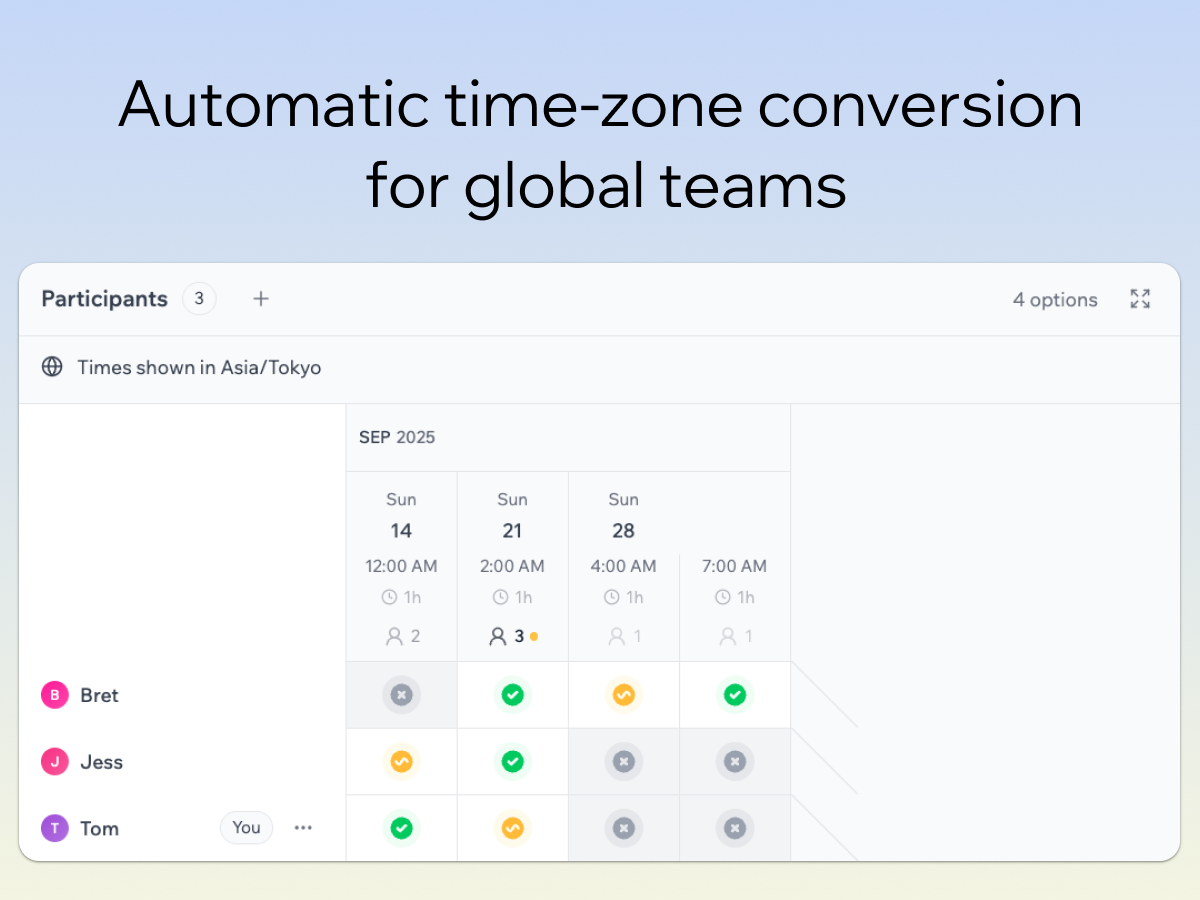Click the clock duration icon under 7:00 AM
The image size is (1200, 900).
point(723,597)
